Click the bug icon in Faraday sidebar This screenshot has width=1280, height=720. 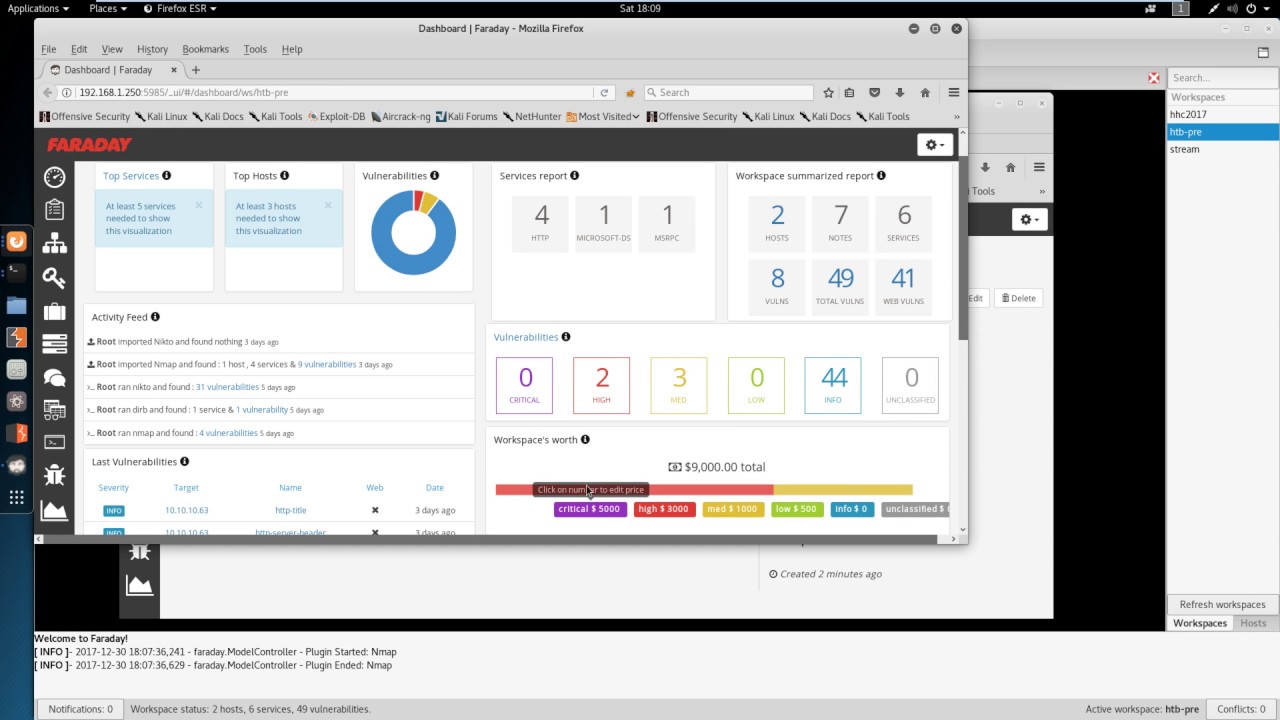pyautogui.click(x=54, y=475)
